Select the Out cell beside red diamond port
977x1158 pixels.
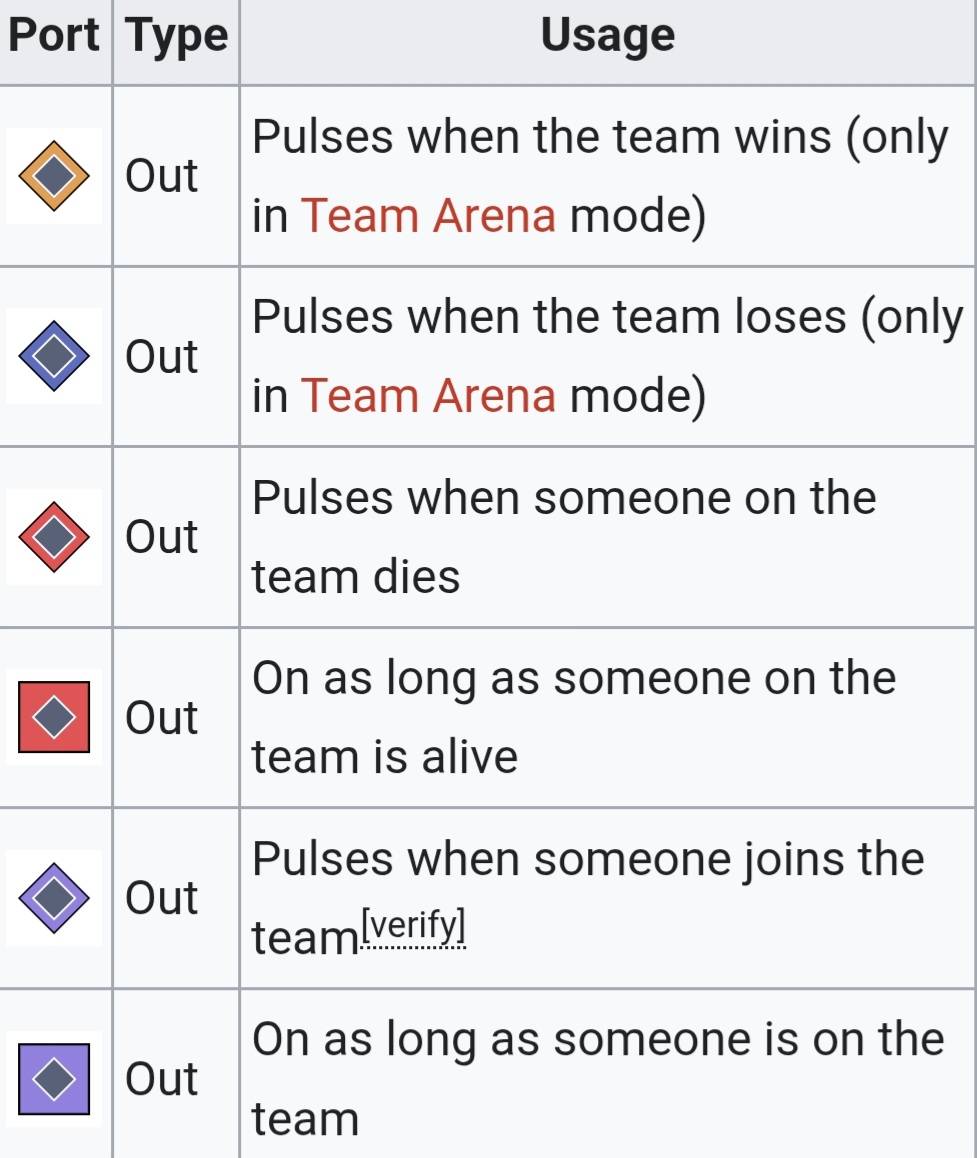[x=162, y=537]
